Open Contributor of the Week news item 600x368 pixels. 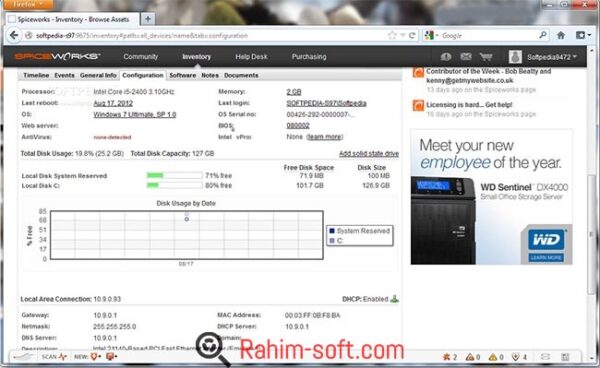(x=488, y=76)
